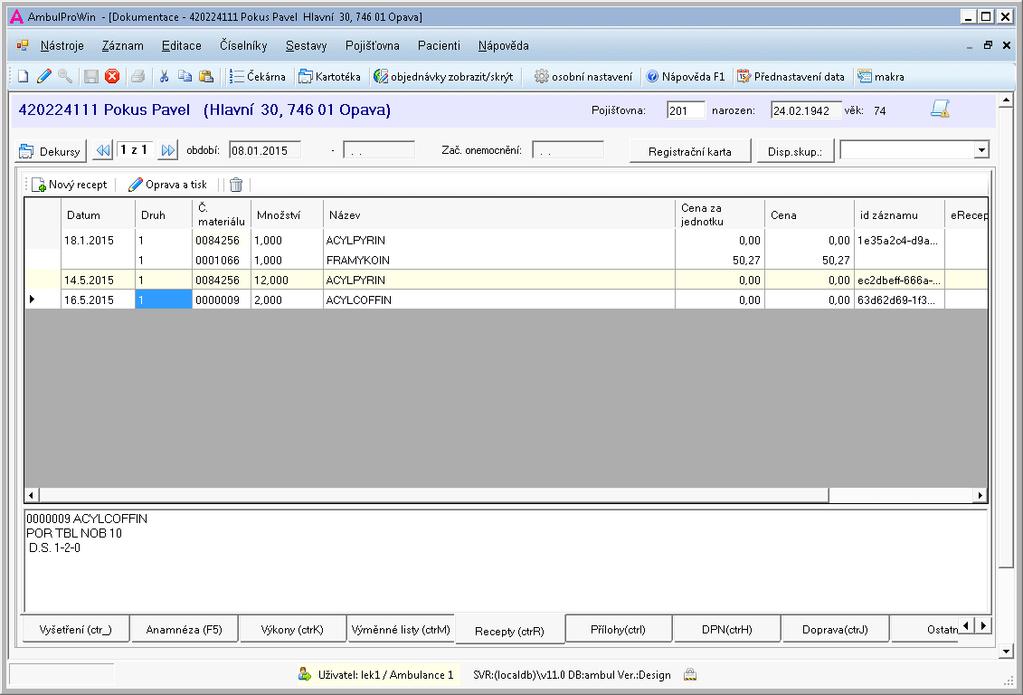
Task: Click the blue pencil edit icon in main toolbar
Action: coord(44,76)
